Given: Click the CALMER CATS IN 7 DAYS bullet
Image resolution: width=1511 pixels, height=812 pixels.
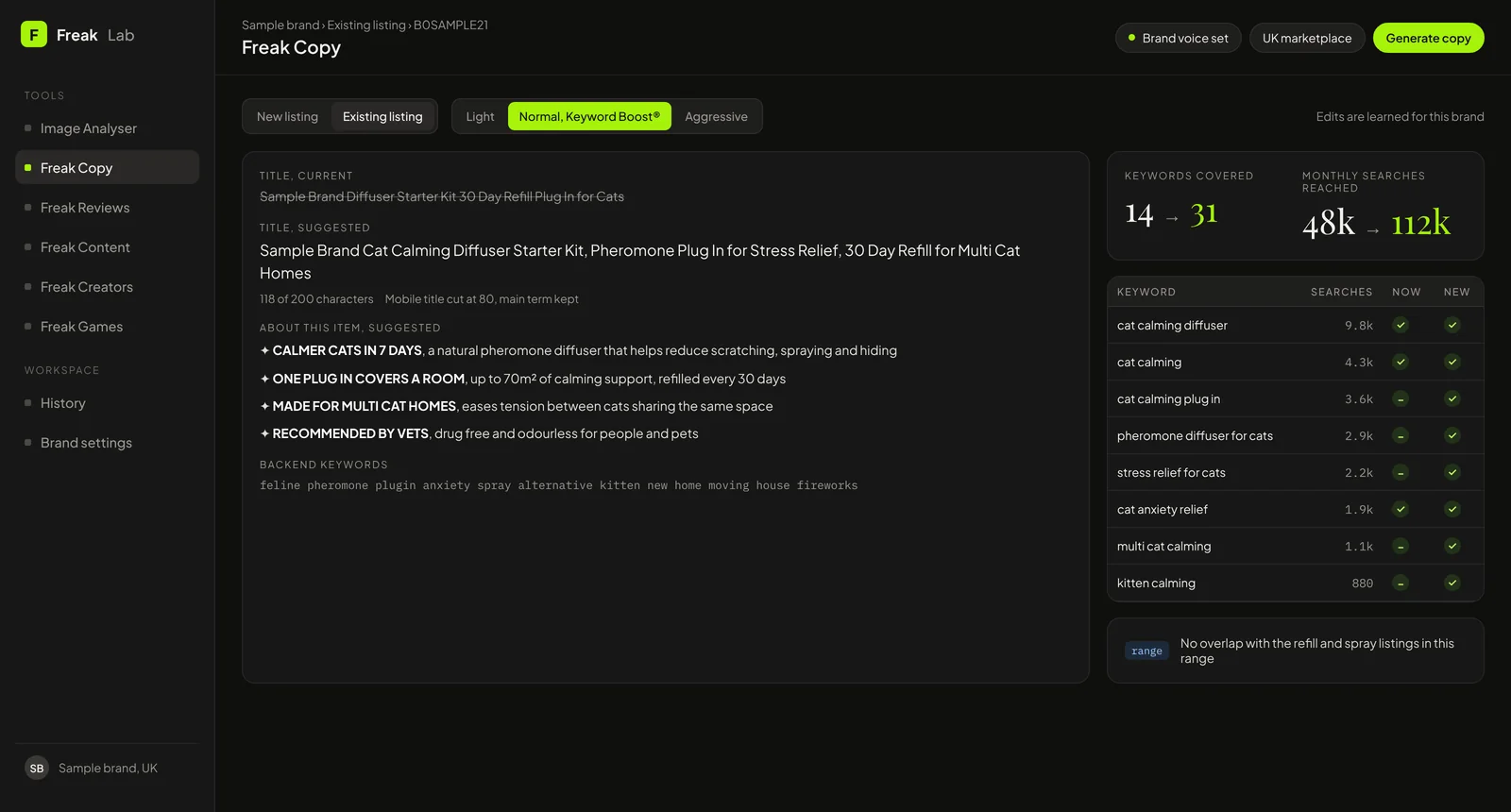Looking at the screenshot, I should [578, 350].
